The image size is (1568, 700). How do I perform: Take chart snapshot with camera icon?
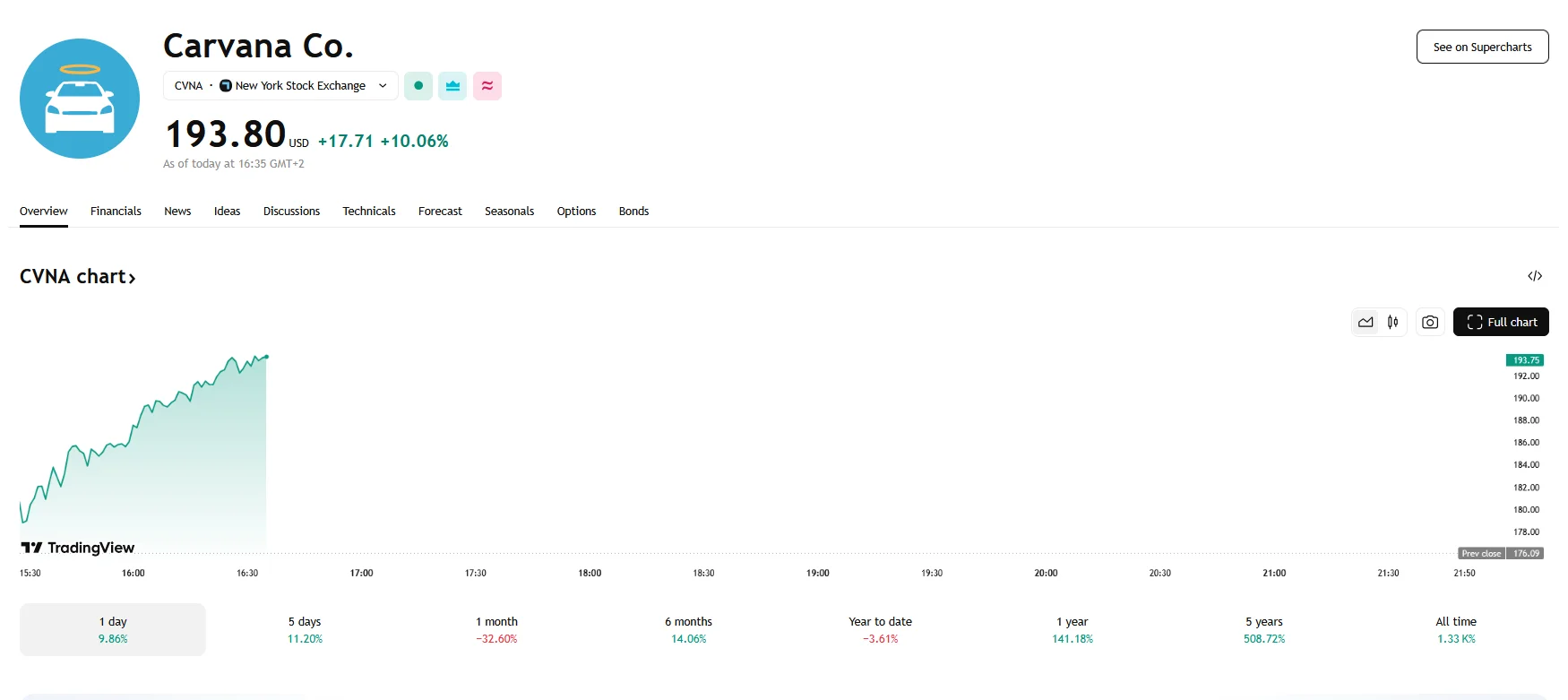click(x=1430, y=322)
